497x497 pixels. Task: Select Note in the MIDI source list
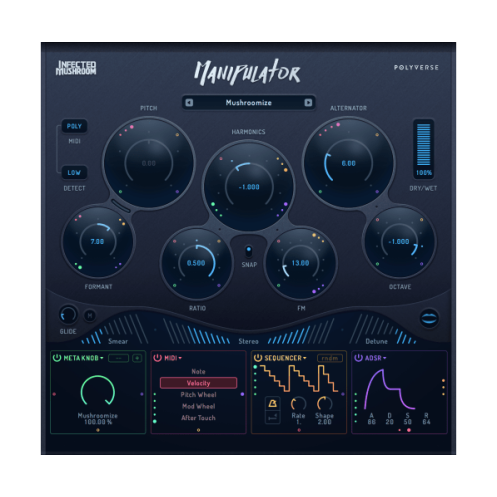(x=198, y=371)
